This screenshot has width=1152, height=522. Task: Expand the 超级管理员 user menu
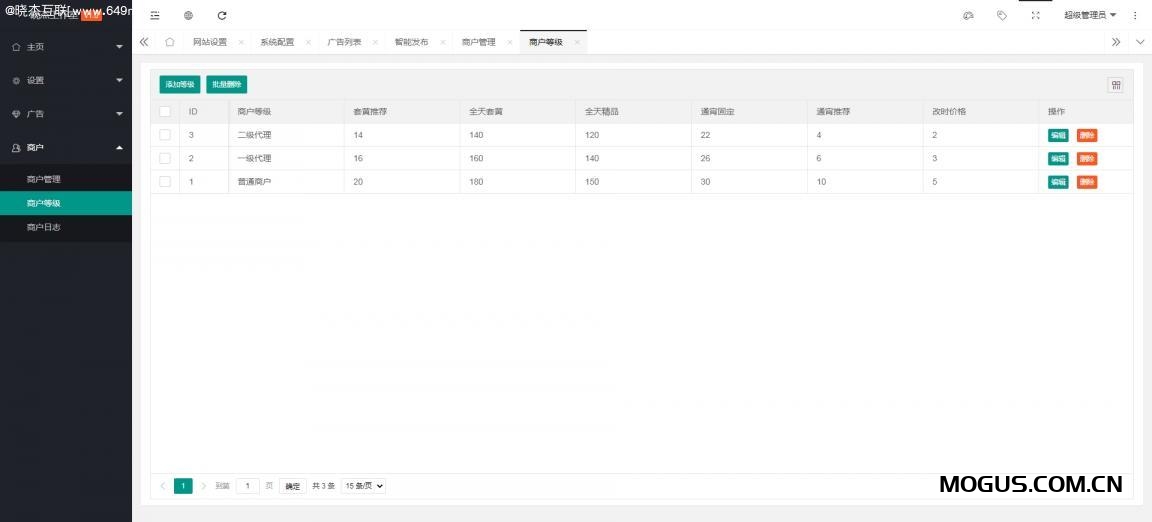1089,15
